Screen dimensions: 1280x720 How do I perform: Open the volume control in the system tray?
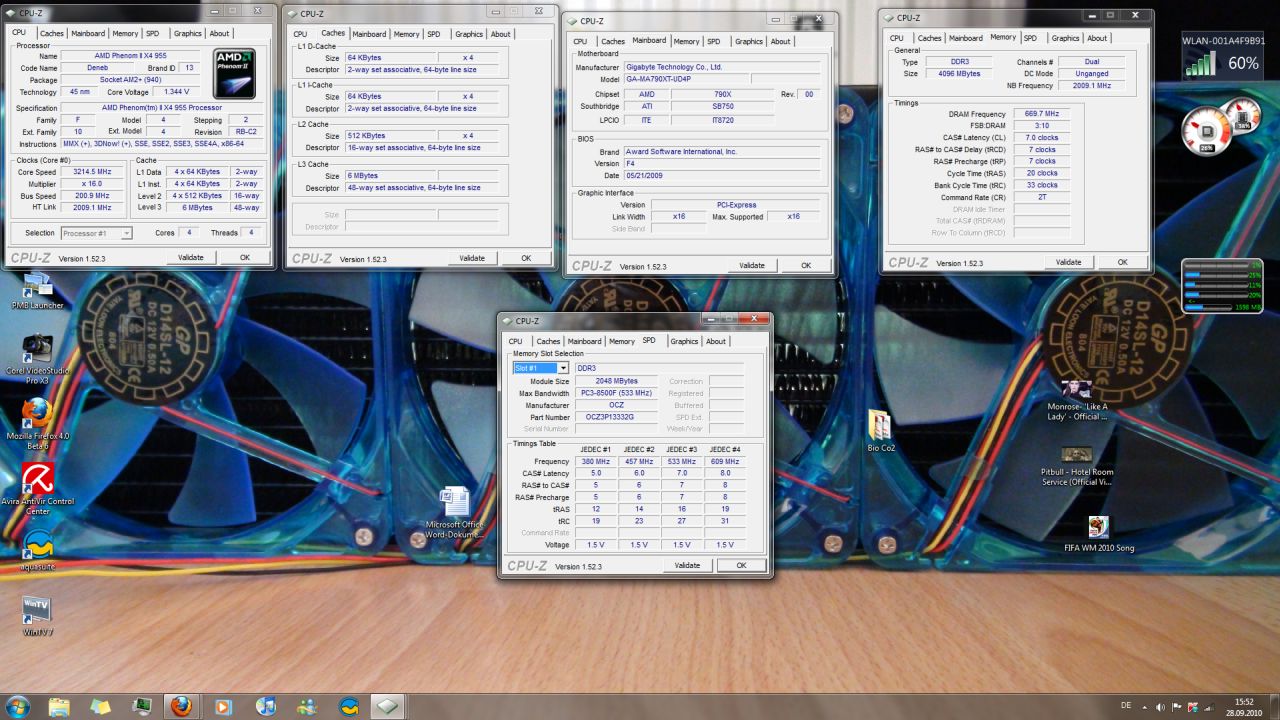pyautogui.click(x=1161, y=707)
